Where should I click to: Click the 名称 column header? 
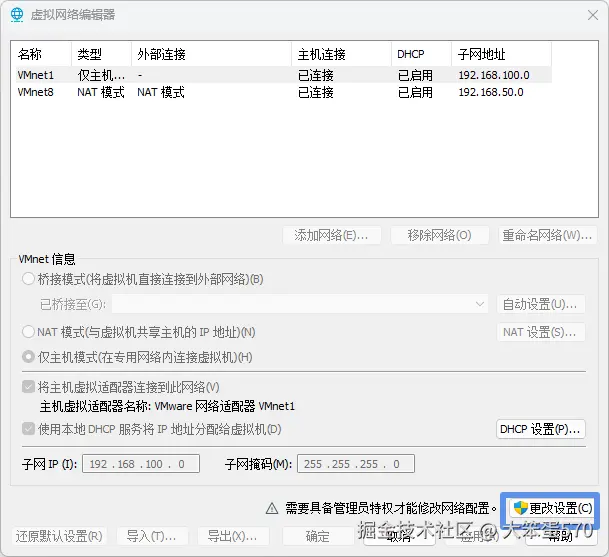pos(43,54)
